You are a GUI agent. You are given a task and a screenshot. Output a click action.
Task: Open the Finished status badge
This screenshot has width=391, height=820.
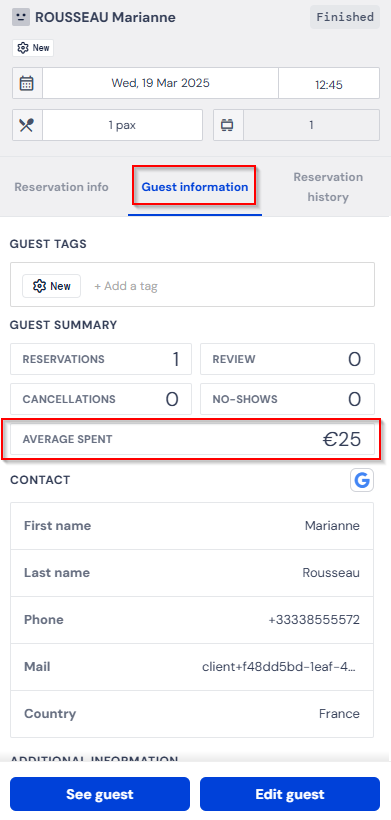(x=345, y=17)
